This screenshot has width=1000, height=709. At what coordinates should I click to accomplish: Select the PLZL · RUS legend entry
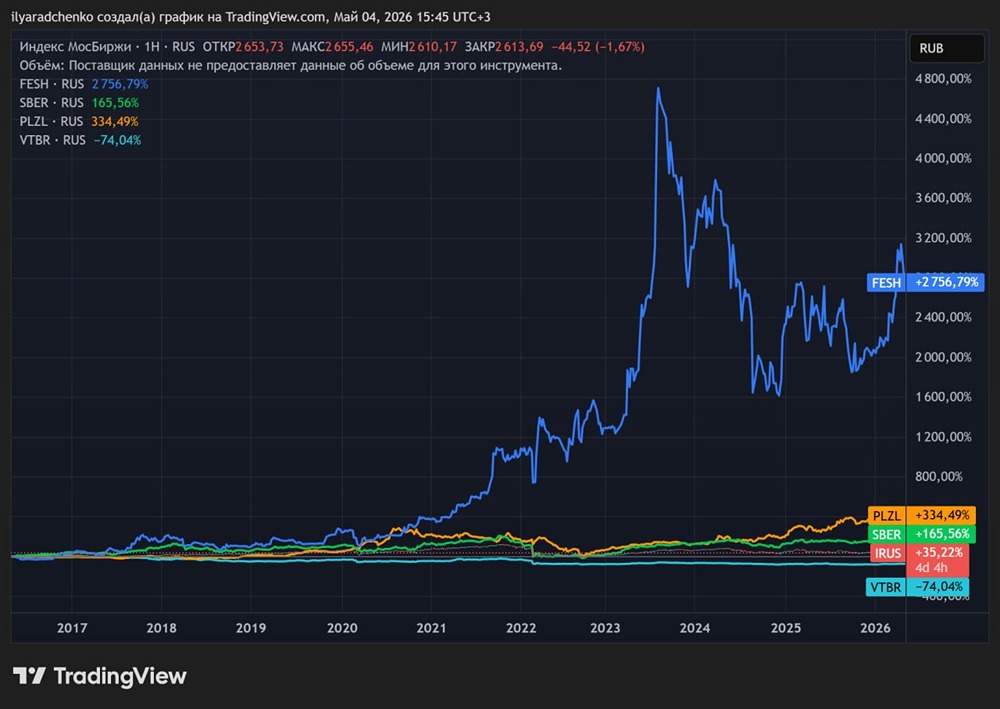click(x=51, y=121)
